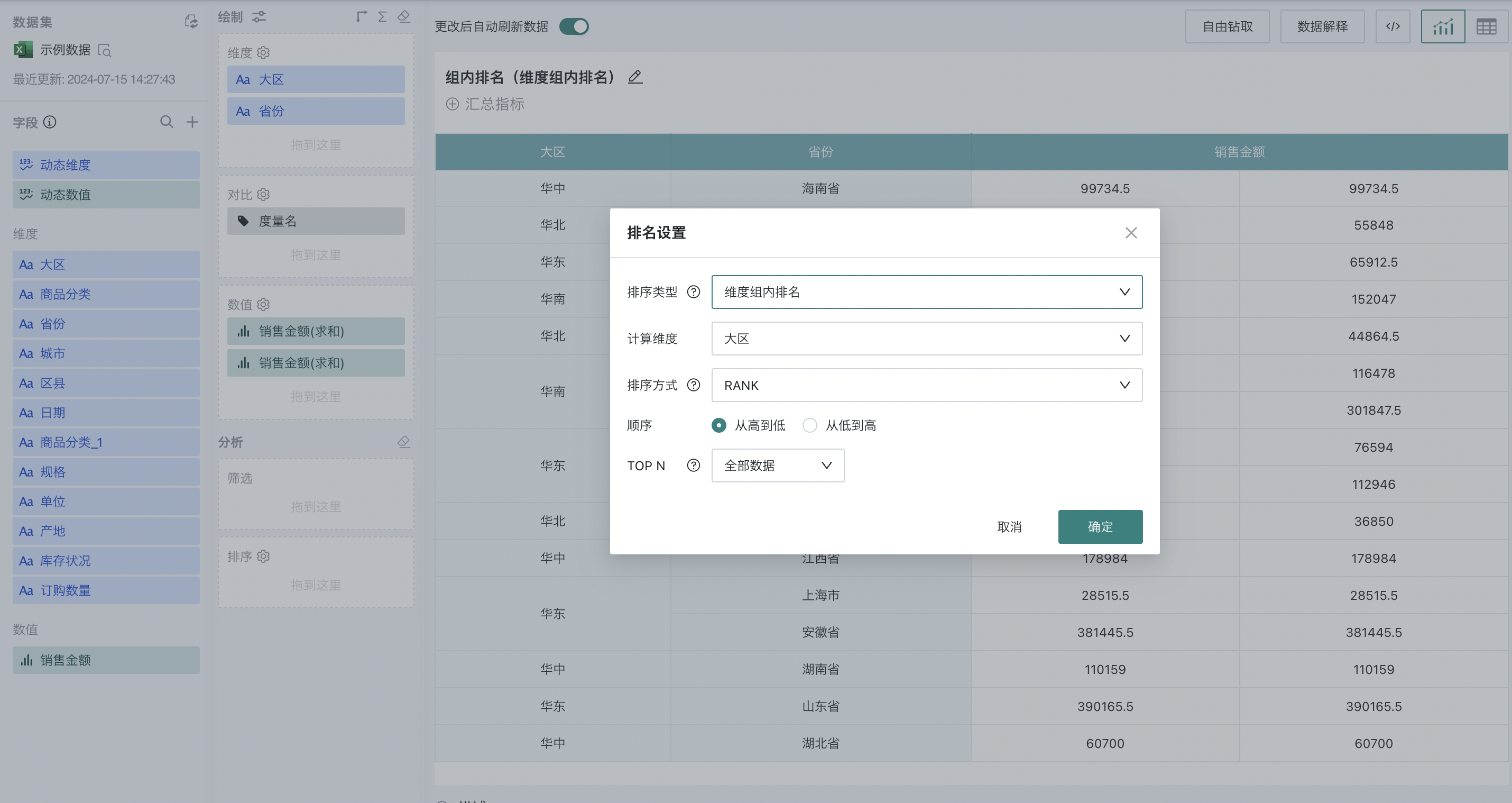Select 订购数量 dimension field
This screenshot has width=1512, height=803.
coord(106,590)
